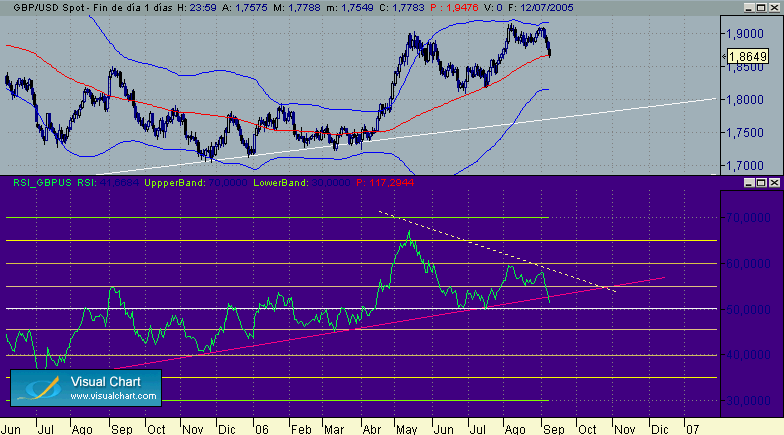Click the '06' year marker on time axis
This screenshot has width=784, height=435.
pos(262,429)
